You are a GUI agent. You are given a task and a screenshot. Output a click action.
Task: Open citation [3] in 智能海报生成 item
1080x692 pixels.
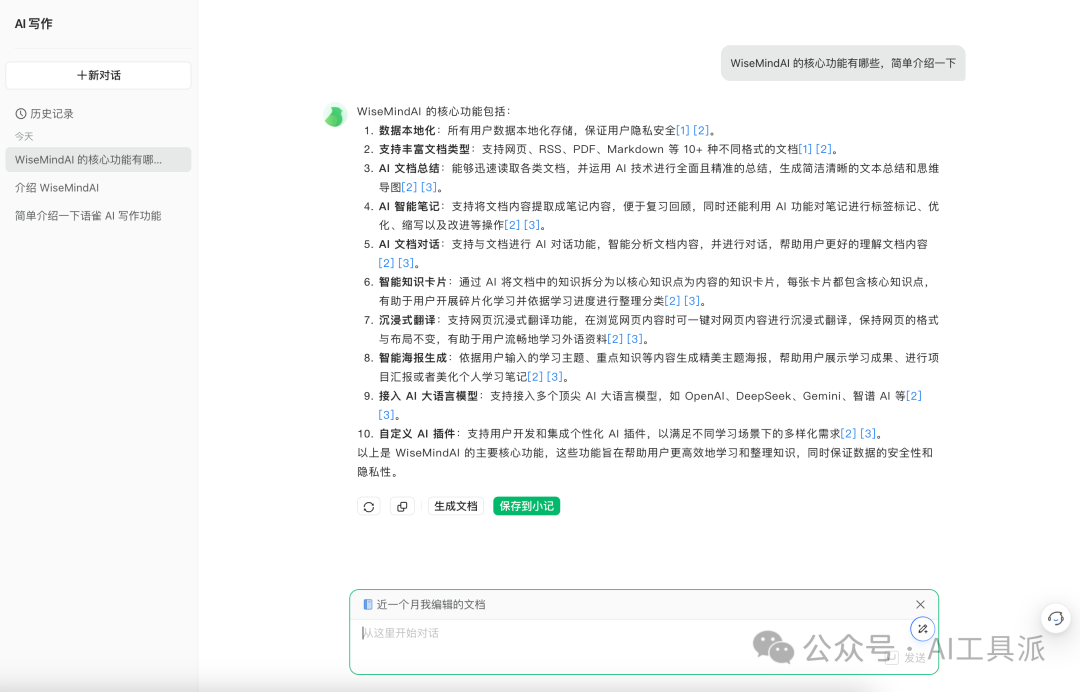click(555, 377)
